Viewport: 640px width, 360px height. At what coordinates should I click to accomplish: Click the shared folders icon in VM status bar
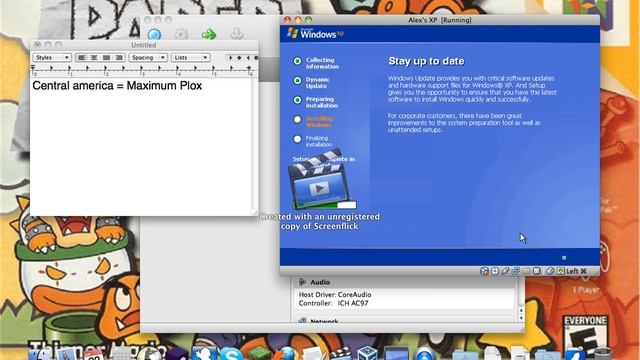click(526, 271)
